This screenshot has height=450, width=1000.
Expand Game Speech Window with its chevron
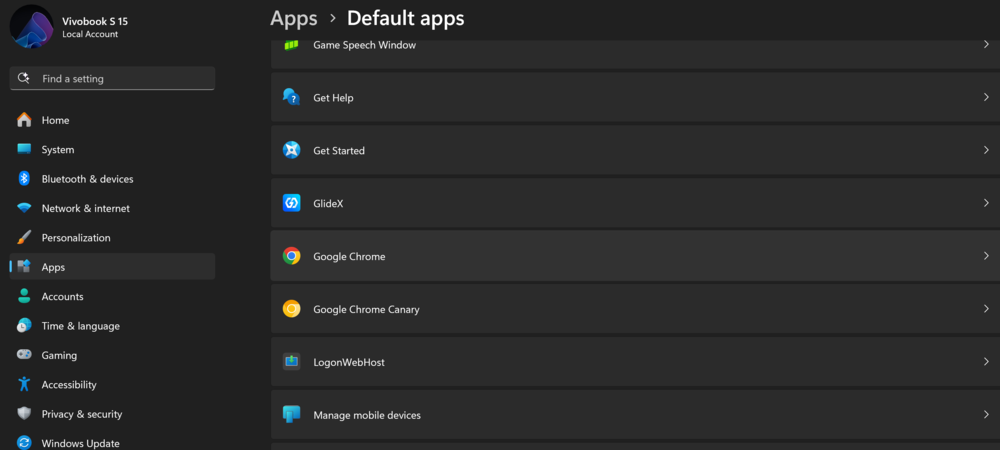click(986, 45)
